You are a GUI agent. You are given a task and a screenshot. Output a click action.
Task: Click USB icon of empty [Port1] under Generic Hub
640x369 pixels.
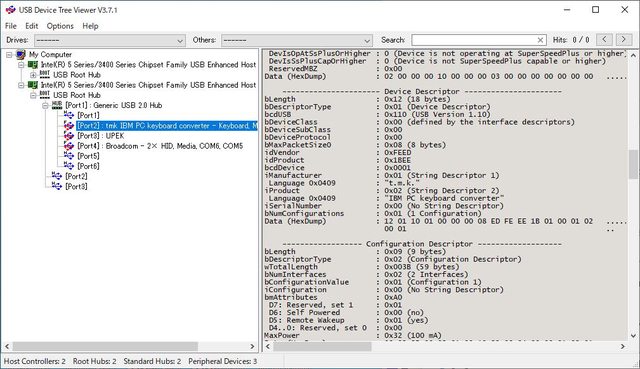69,115
